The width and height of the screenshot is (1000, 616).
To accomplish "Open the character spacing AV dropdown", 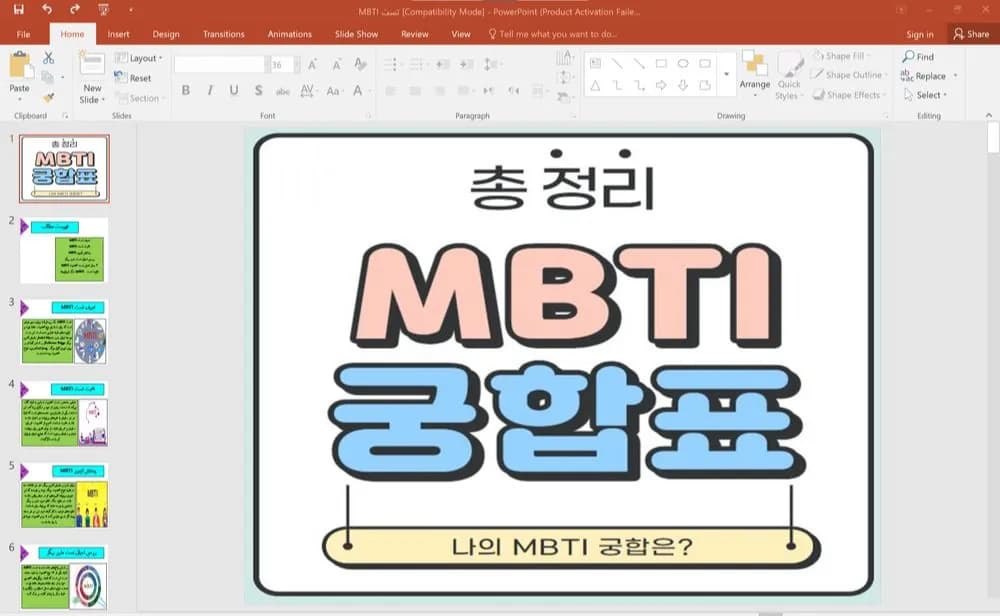I will [307, 91].
